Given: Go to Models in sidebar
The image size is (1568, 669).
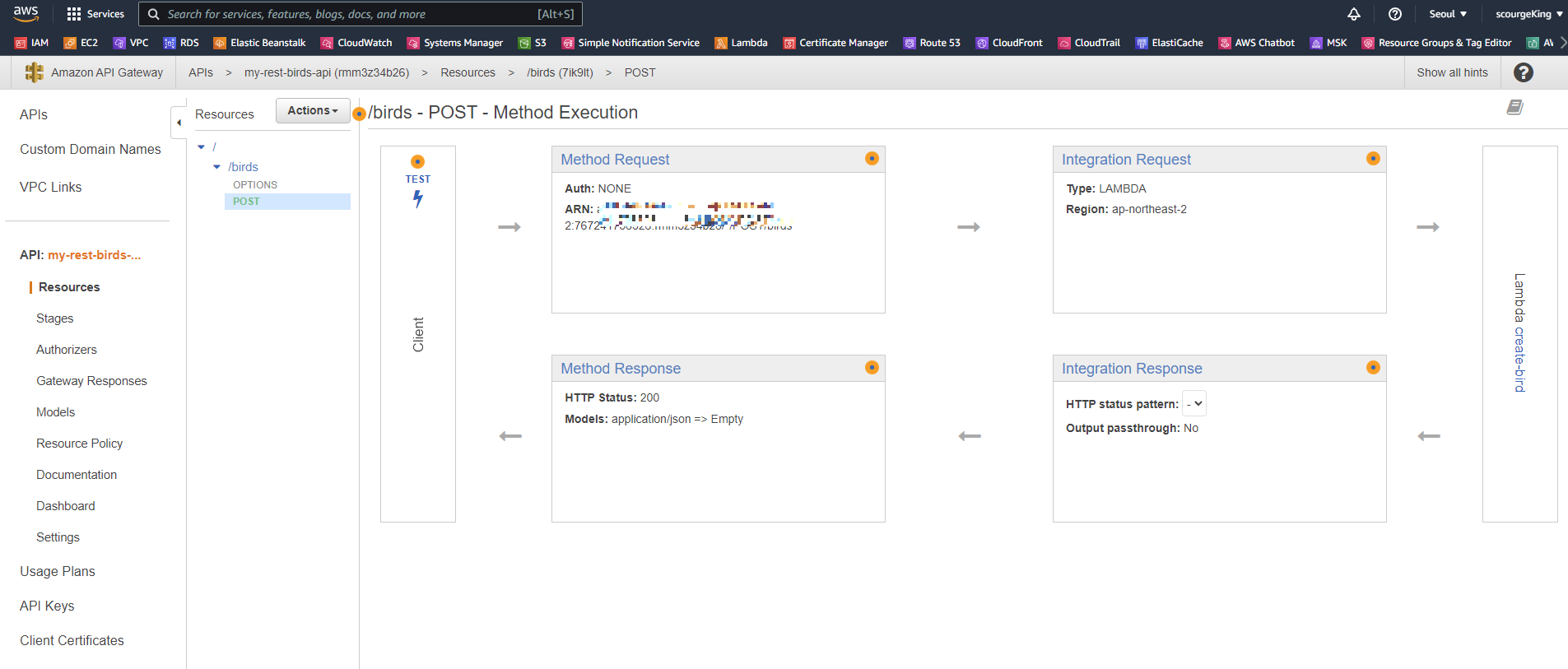Looking at the screenshot, I should tap(56, 412).
